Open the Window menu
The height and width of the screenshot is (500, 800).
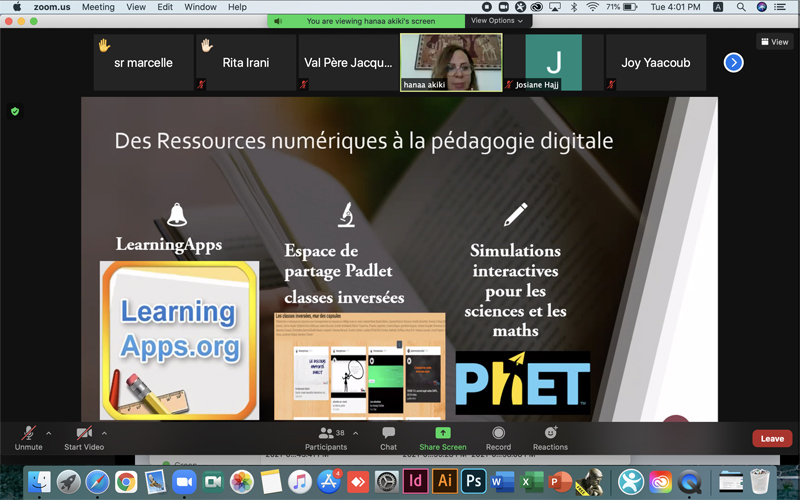click(x=200, y=7)
